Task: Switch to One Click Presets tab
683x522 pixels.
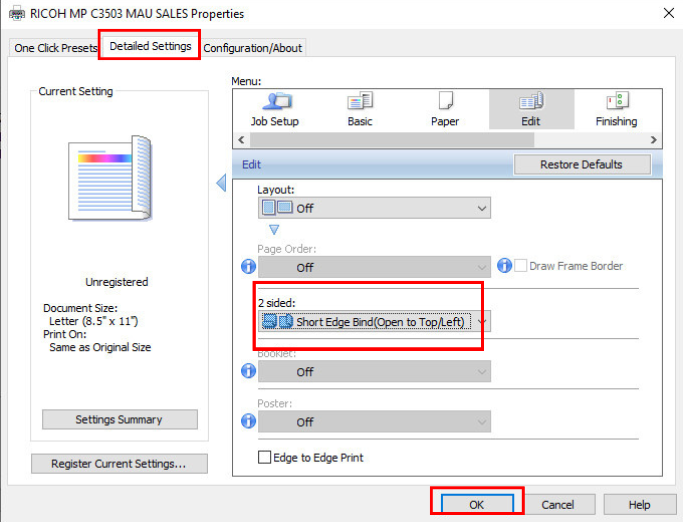Action: point(55,48)
